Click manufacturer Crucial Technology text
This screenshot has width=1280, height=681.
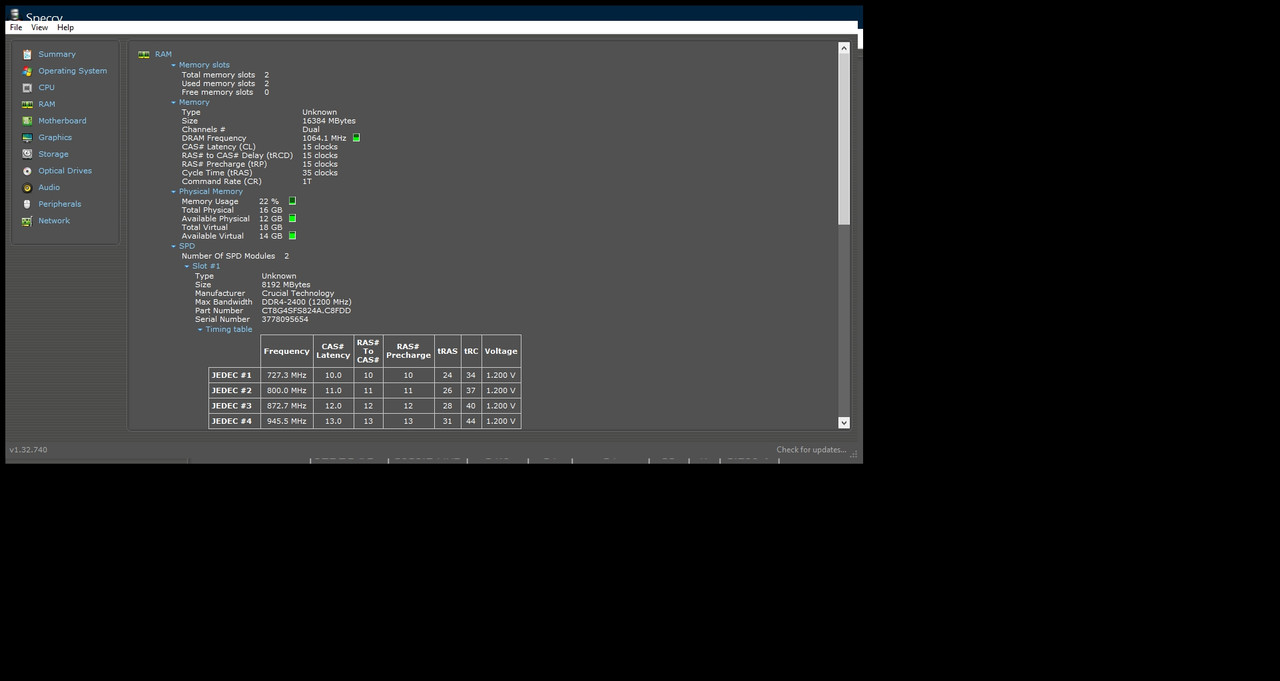click(x=298, y=294)
